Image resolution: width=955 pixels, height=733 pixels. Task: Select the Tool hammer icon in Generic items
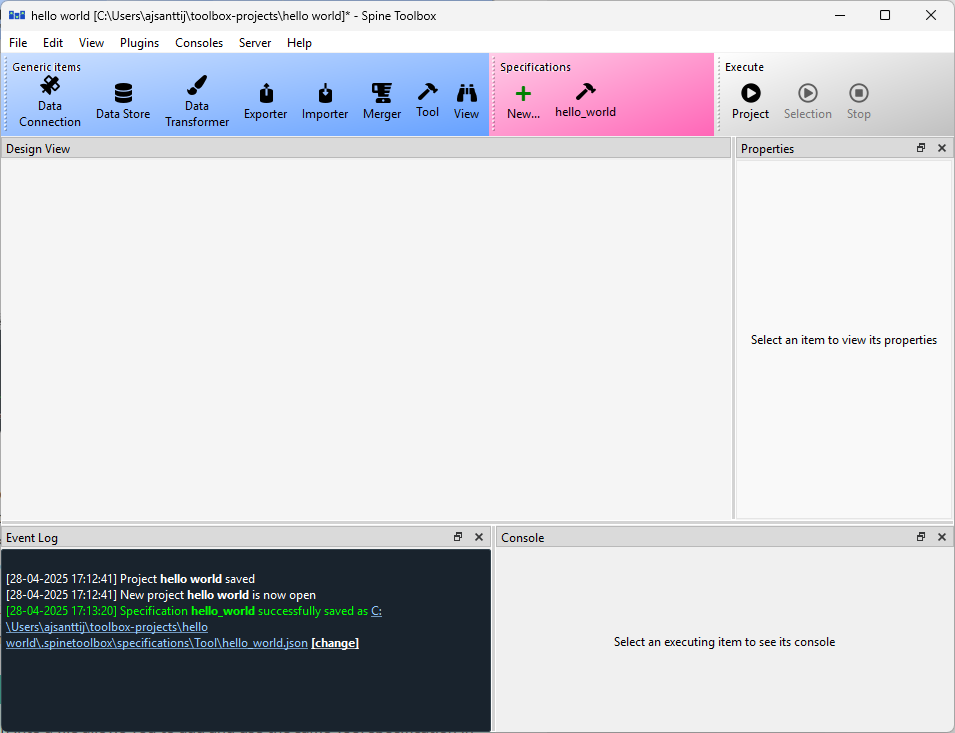(x=428, y=91)
